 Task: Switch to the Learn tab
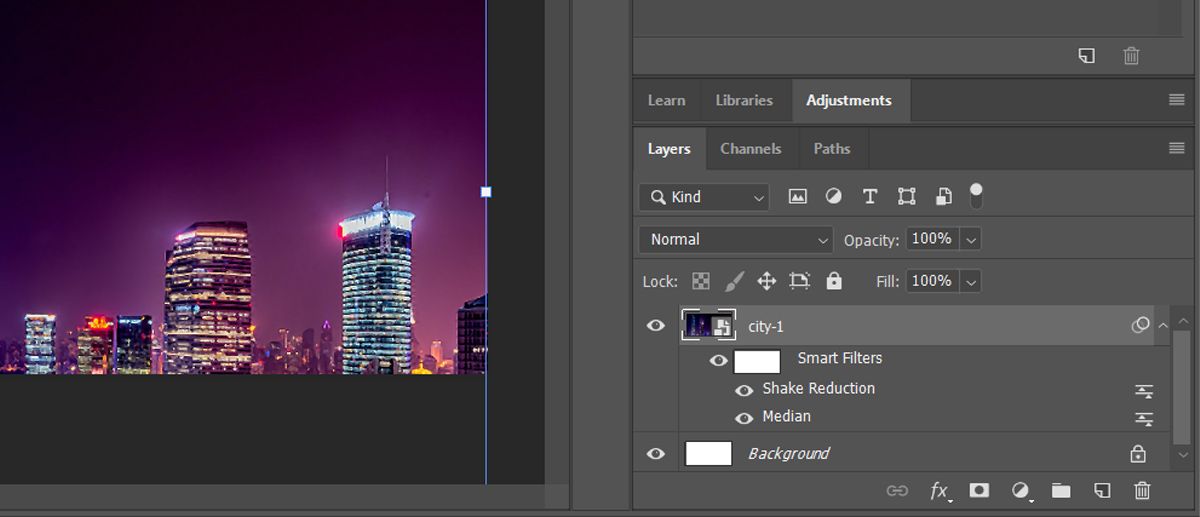click(666, 100)
